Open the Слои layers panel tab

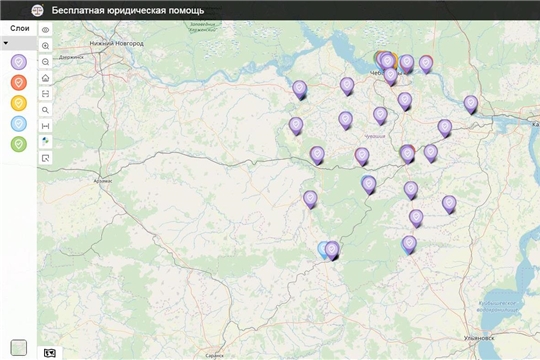pyautogui.click(x=19, y=28)
